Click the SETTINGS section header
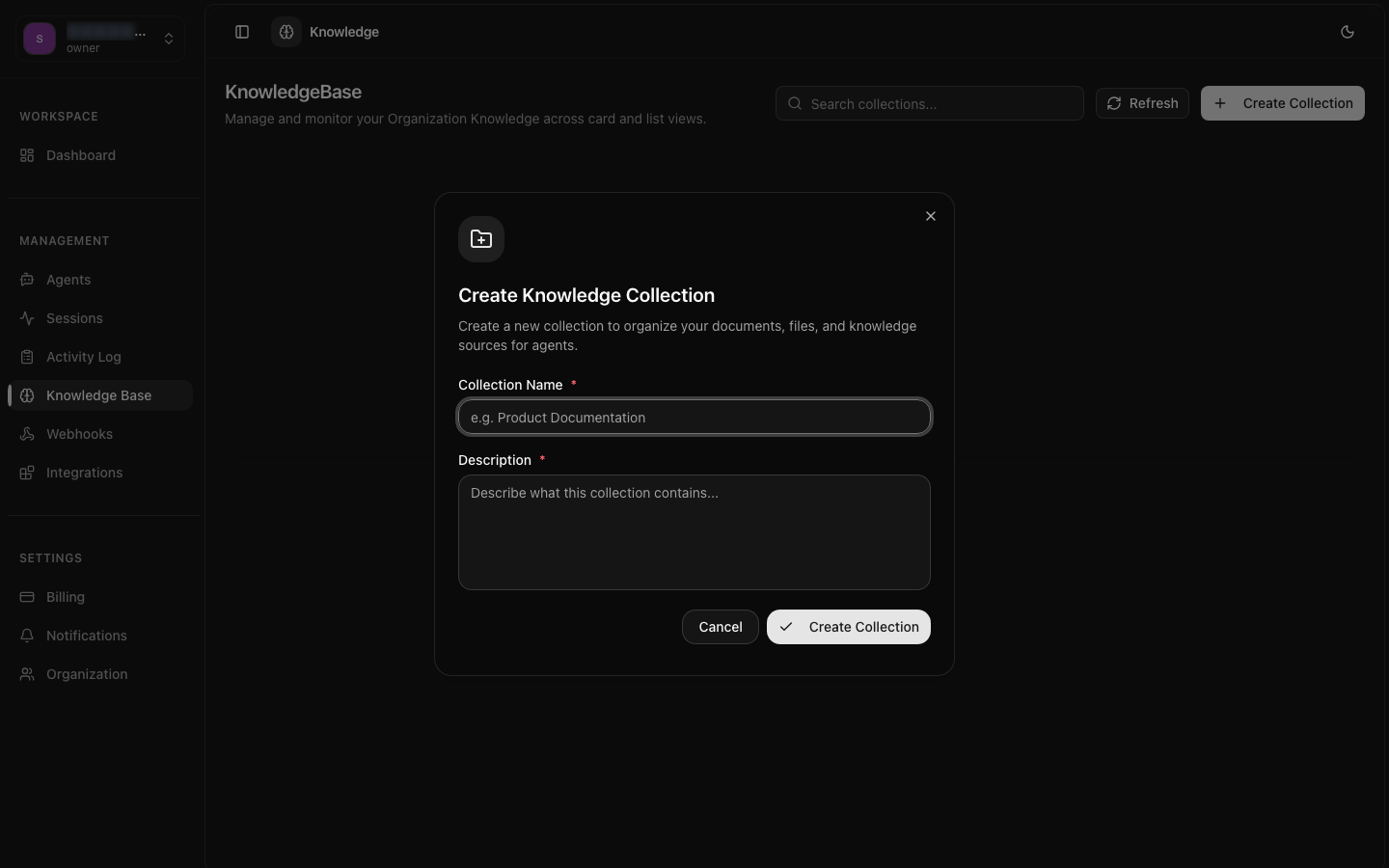Image resolution: width=1389 pixels, height=868 pixels. pyautogui.click(x=51, y=557)
